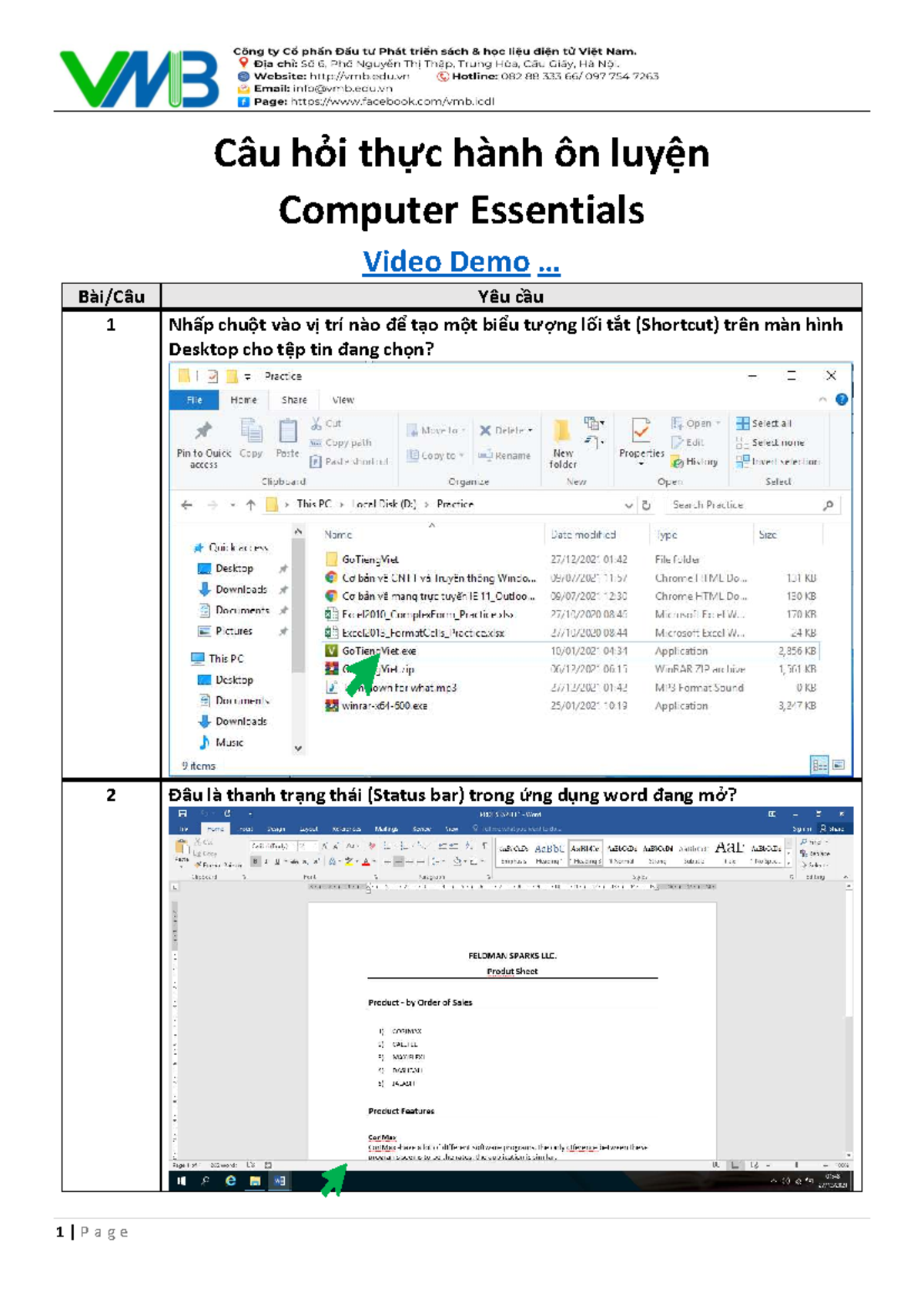This screenshot has height=1306, width=924.
Task: Expand the Word Styles gallery
Action: (x=789, y=865)
